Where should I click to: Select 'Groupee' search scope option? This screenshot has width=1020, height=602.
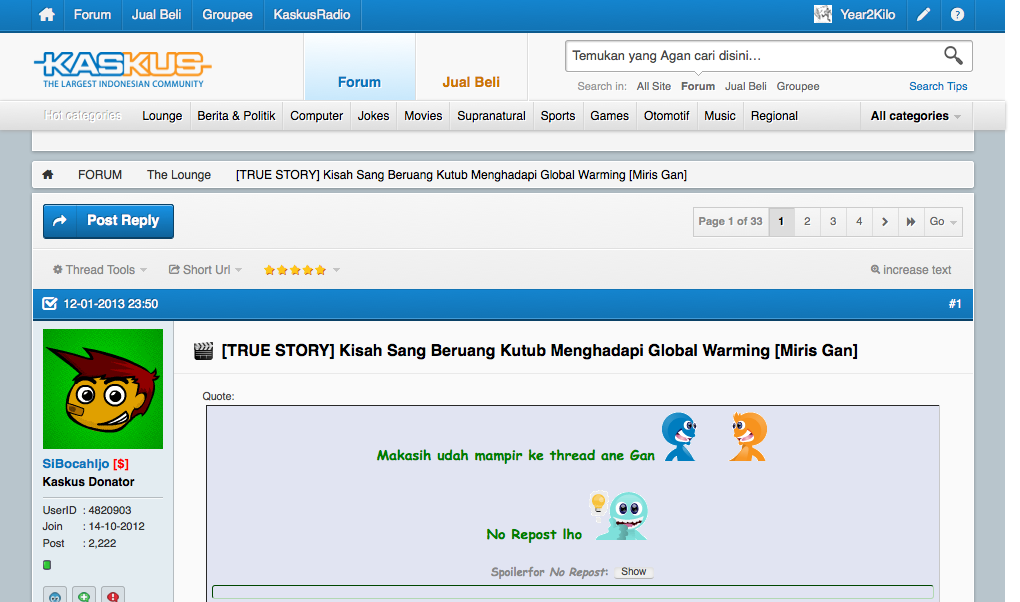tap(797, 87)
